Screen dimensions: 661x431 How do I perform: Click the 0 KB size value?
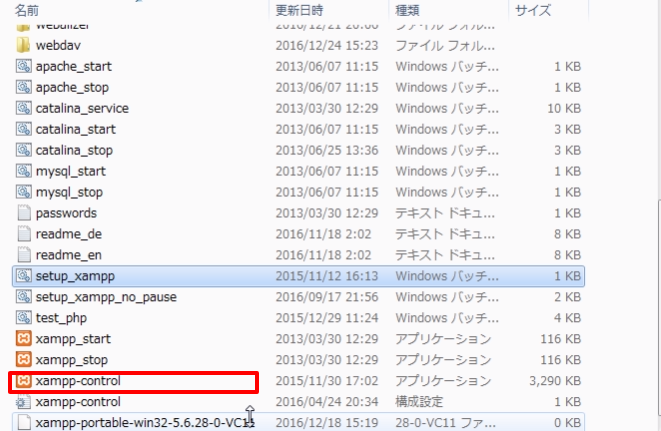click(567, 423)
